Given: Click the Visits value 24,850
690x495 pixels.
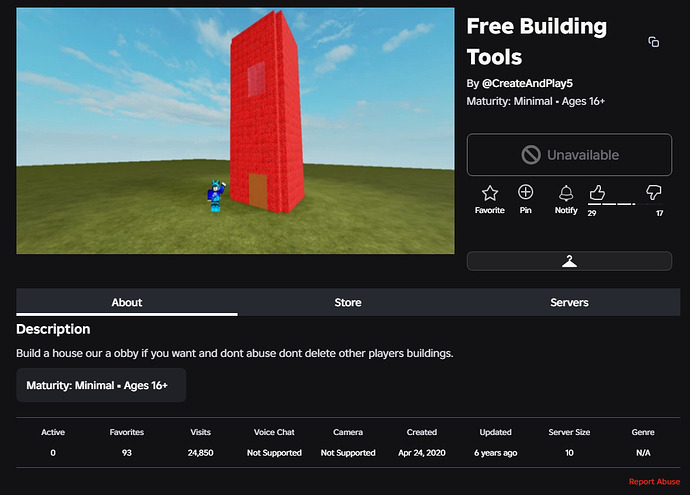Looking at the screenshot, I should (x=200, y=453).
